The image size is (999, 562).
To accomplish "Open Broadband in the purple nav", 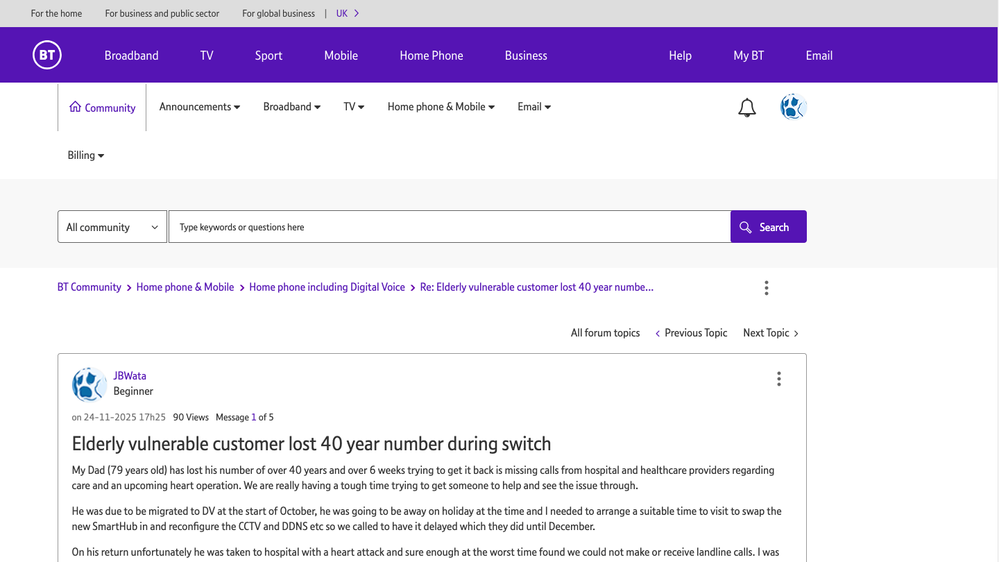I will point(131,55).
